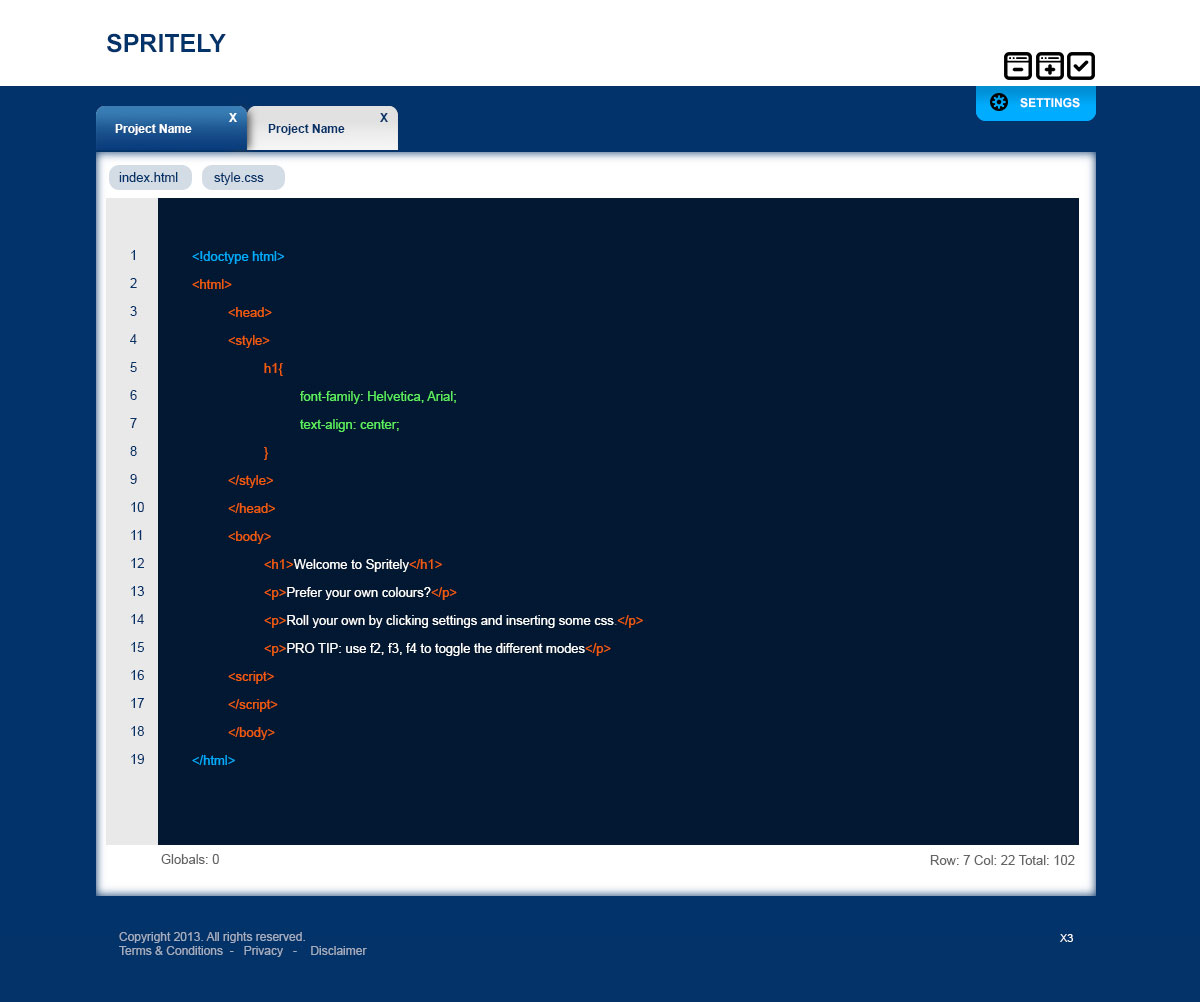The height and width of the screenshot is (1002, 1200).
Task: Click the window-with-plus icon in the header
Action: (1049, 66)
